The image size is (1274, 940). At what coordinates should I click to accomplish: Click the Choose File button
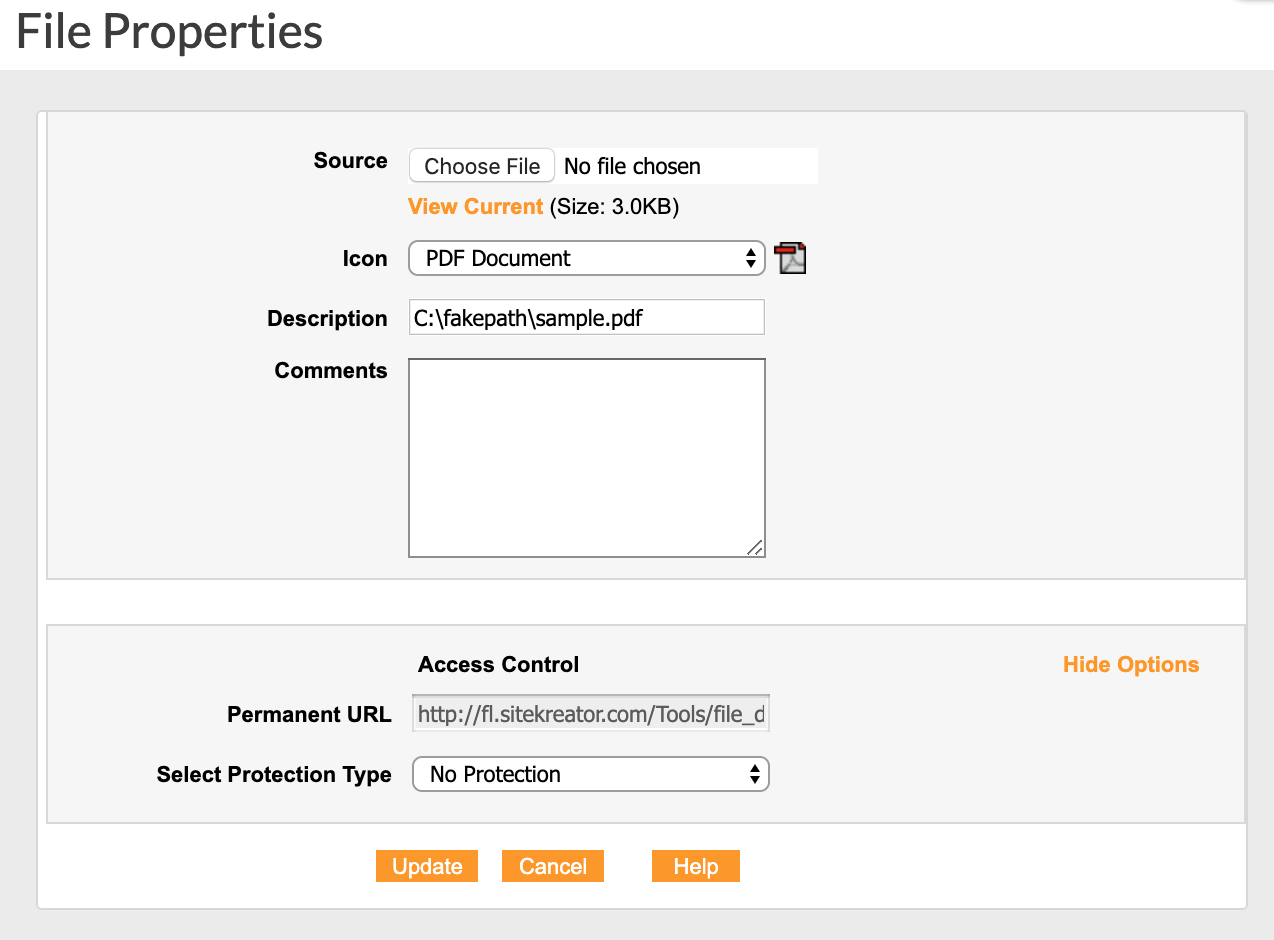[x=482, y=166]
